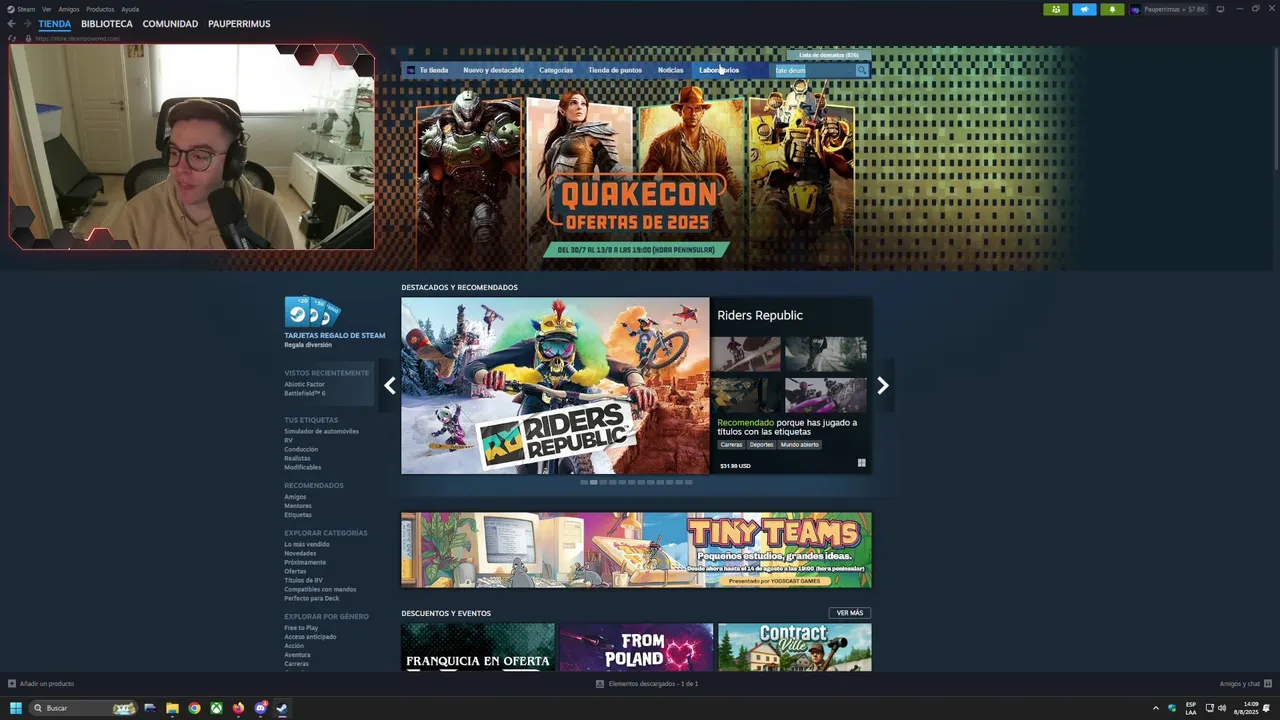Show previous featured game arrow
The width and height of the screenshot is (1280, 720).
[390, 386]
